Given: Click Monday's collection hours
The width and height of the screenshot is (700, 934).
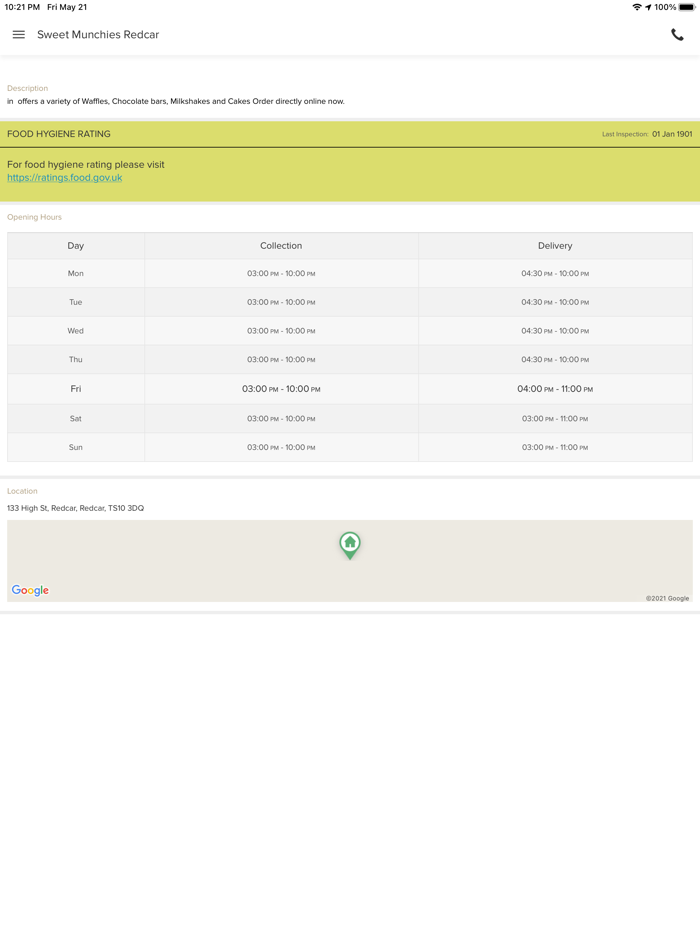Looking at the screenshot, I should pyautogui.click(x=281, y=273).
